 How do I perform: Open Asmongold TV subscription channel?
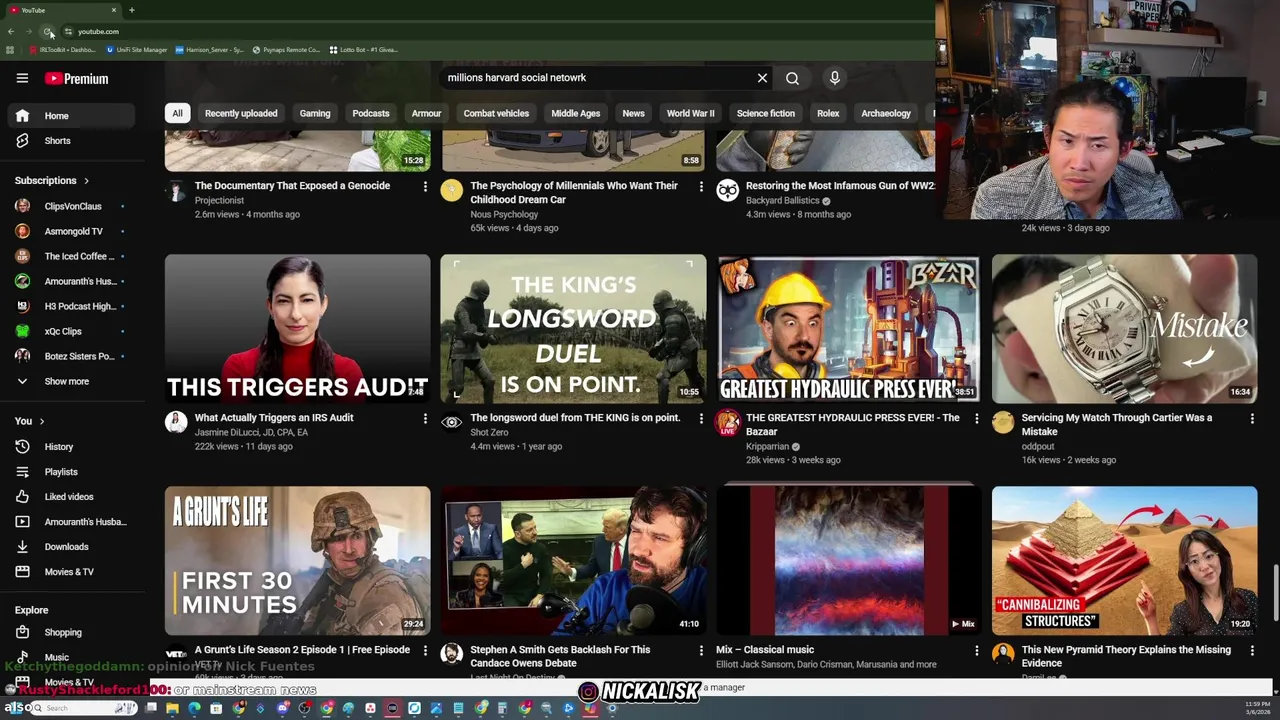(70, 231)
